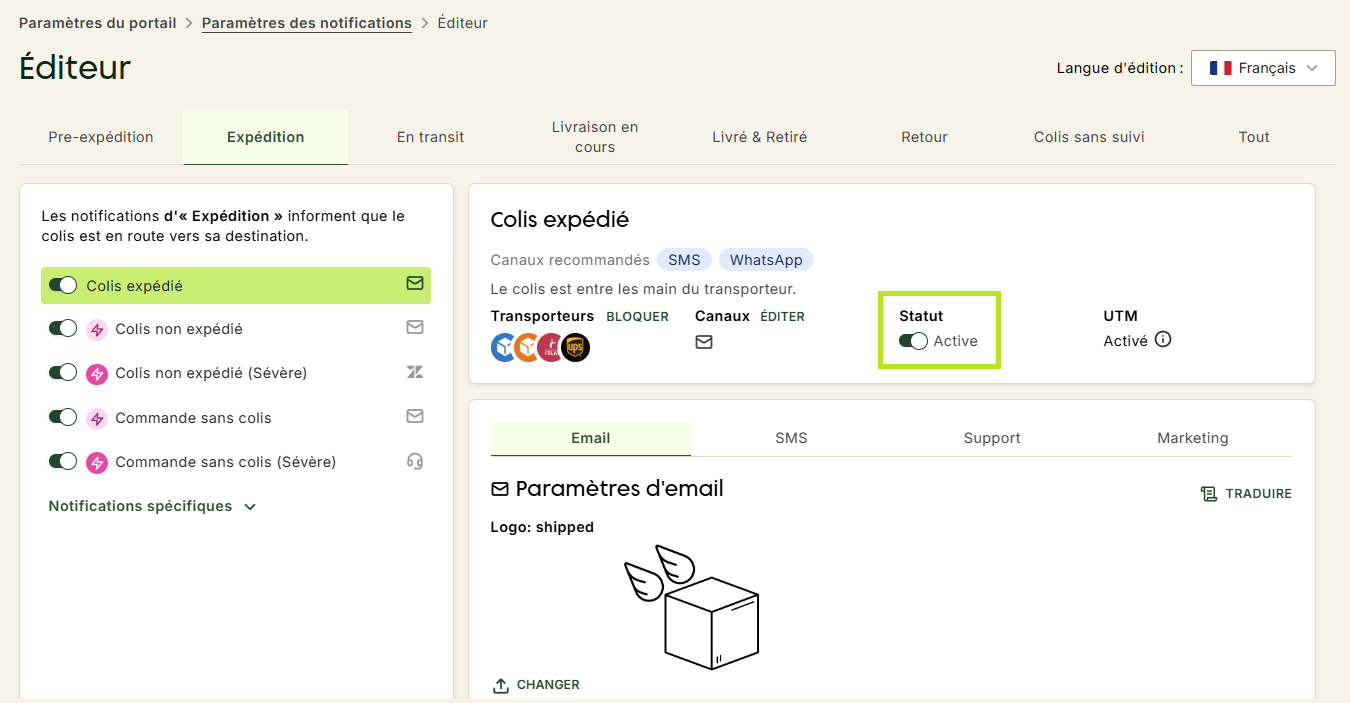The image size is (1350, 703).
Task: Go to the Livré & Retiré tab
Action: click(x=759, y=137)
